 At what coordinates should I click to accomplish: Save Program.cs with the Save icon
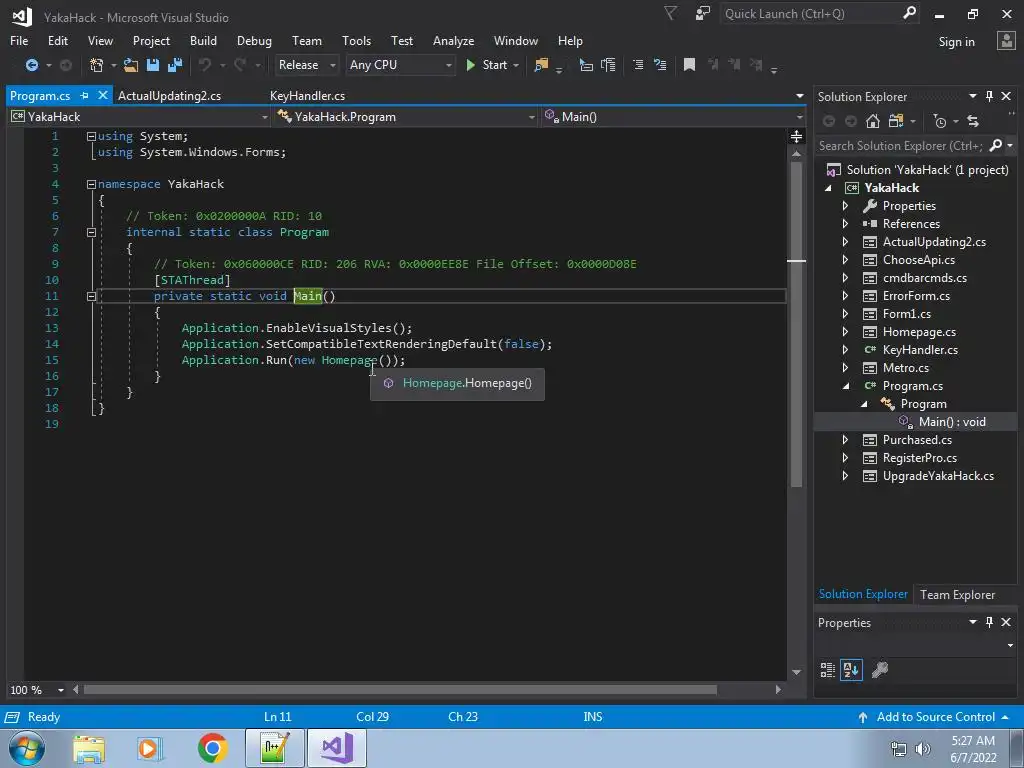pos(153,65)
